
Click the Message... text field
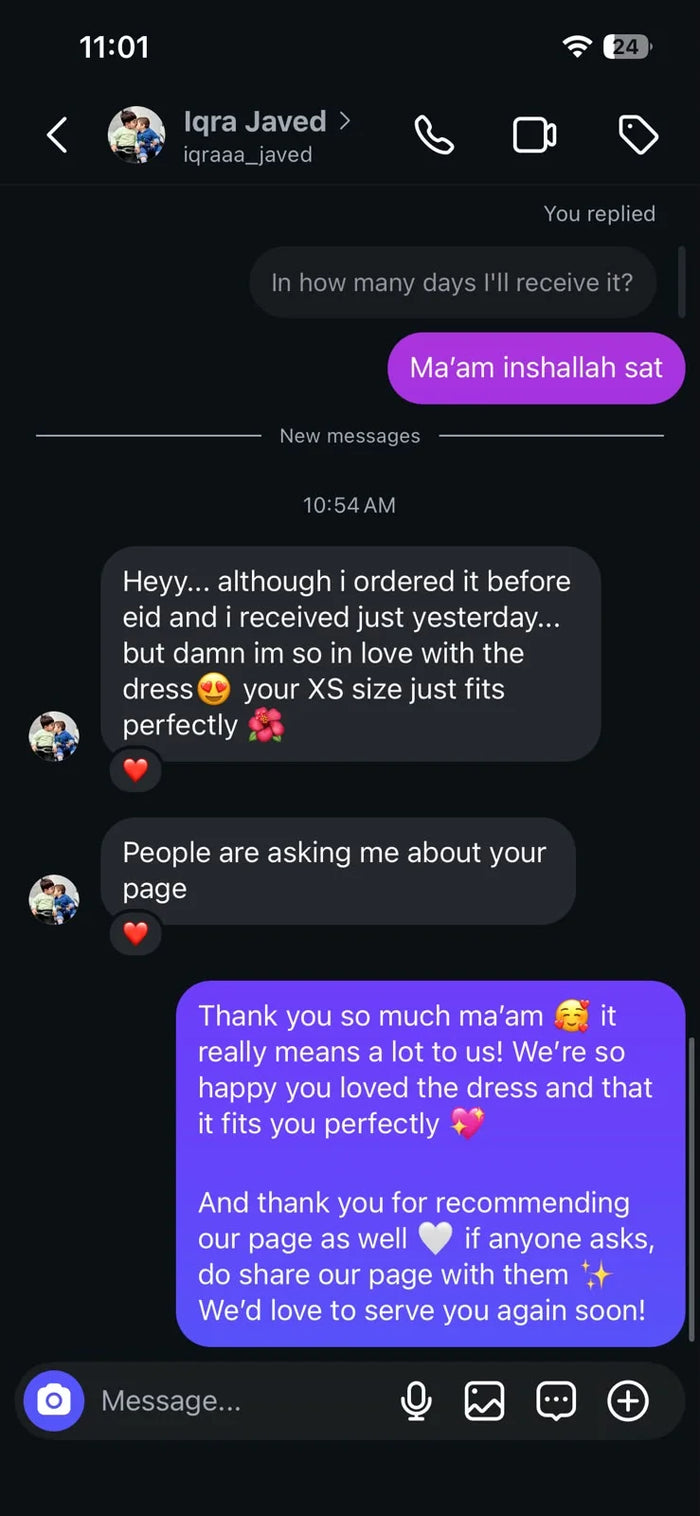coord(240,1401)
